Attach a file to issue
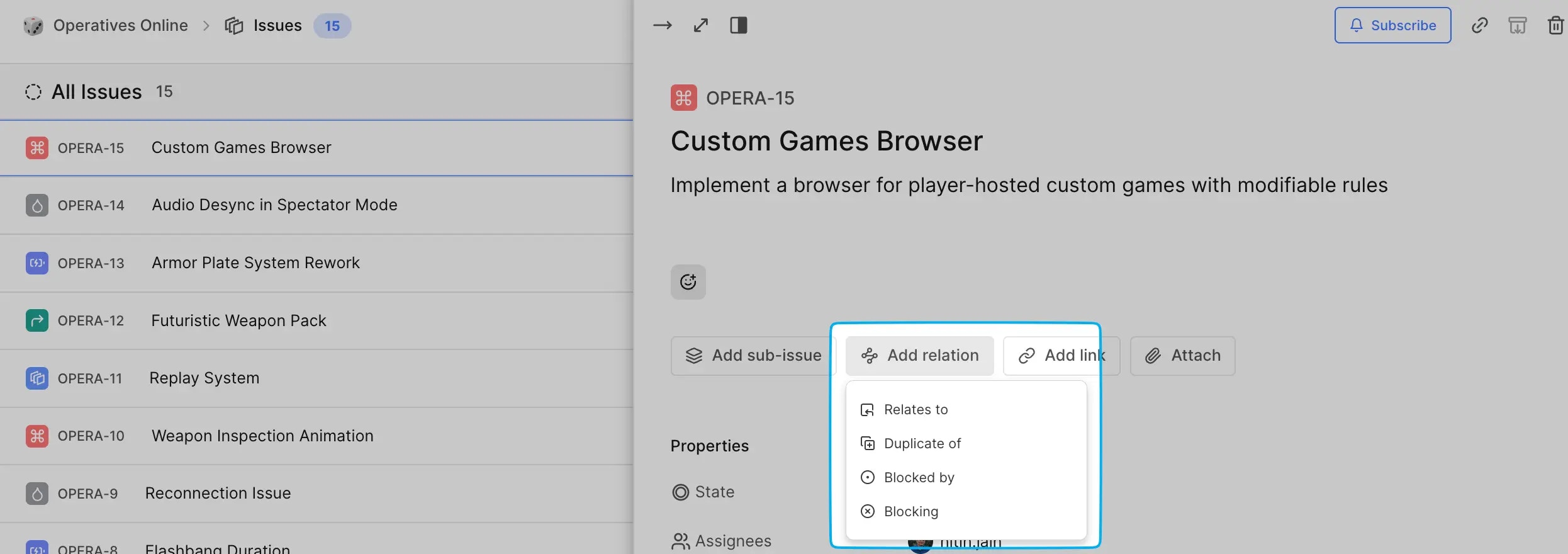The width and height of the screenshot is (1568, 554). point(1182,356)
